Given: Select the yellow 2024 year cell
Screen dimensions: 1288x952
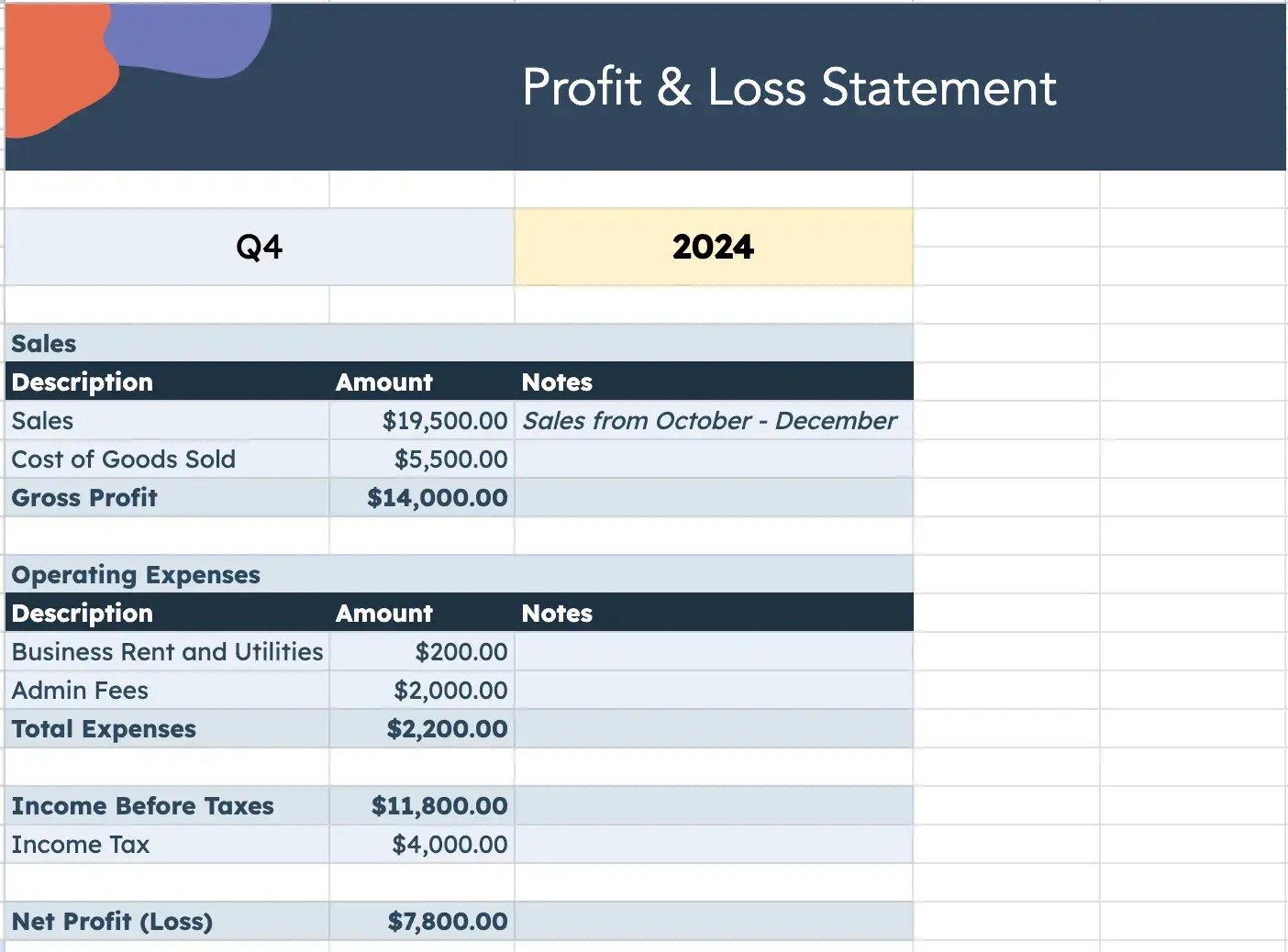Looking at the screenshot, I should pyautogui.click(x=713, y=247).
